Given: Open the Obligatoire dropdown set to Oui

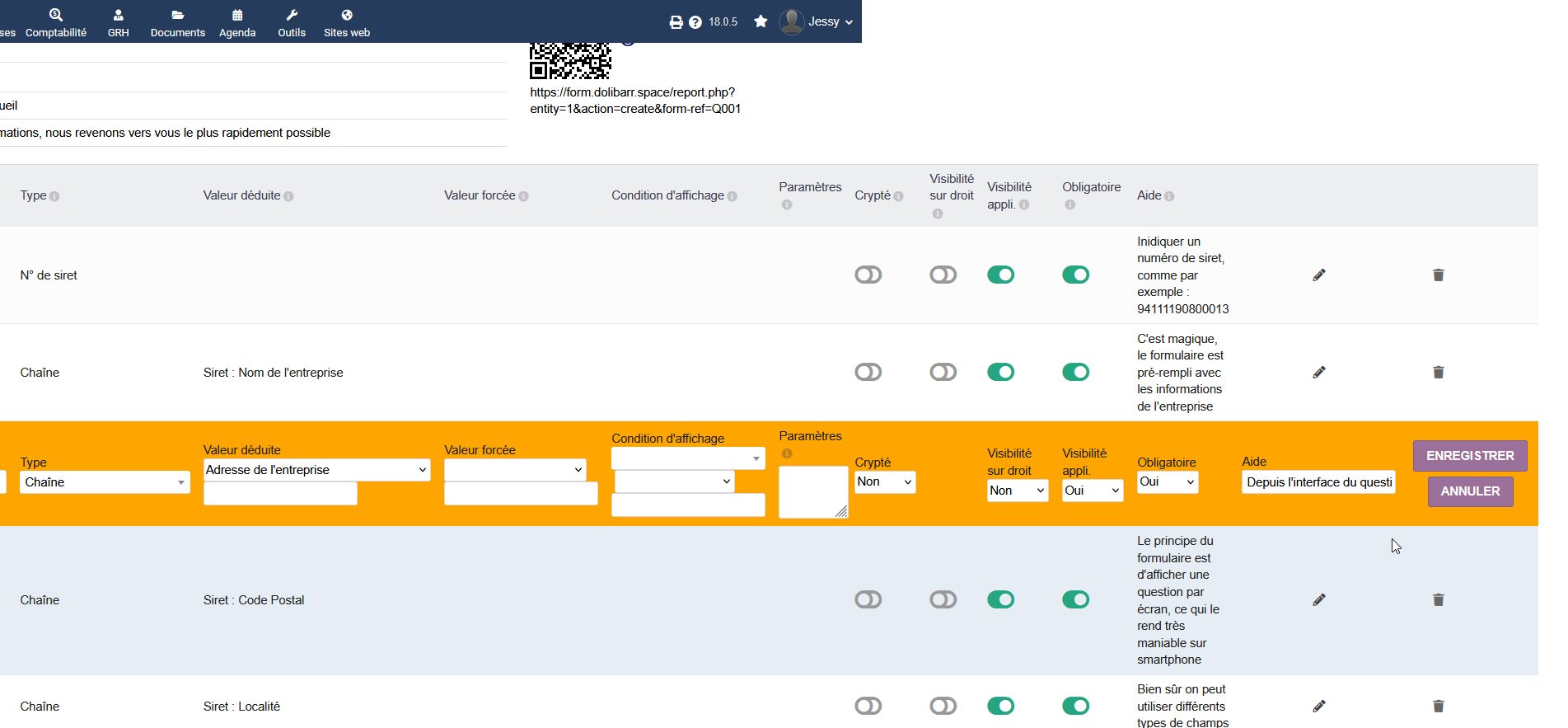Looking at the screenshot, I should 1168,482.
